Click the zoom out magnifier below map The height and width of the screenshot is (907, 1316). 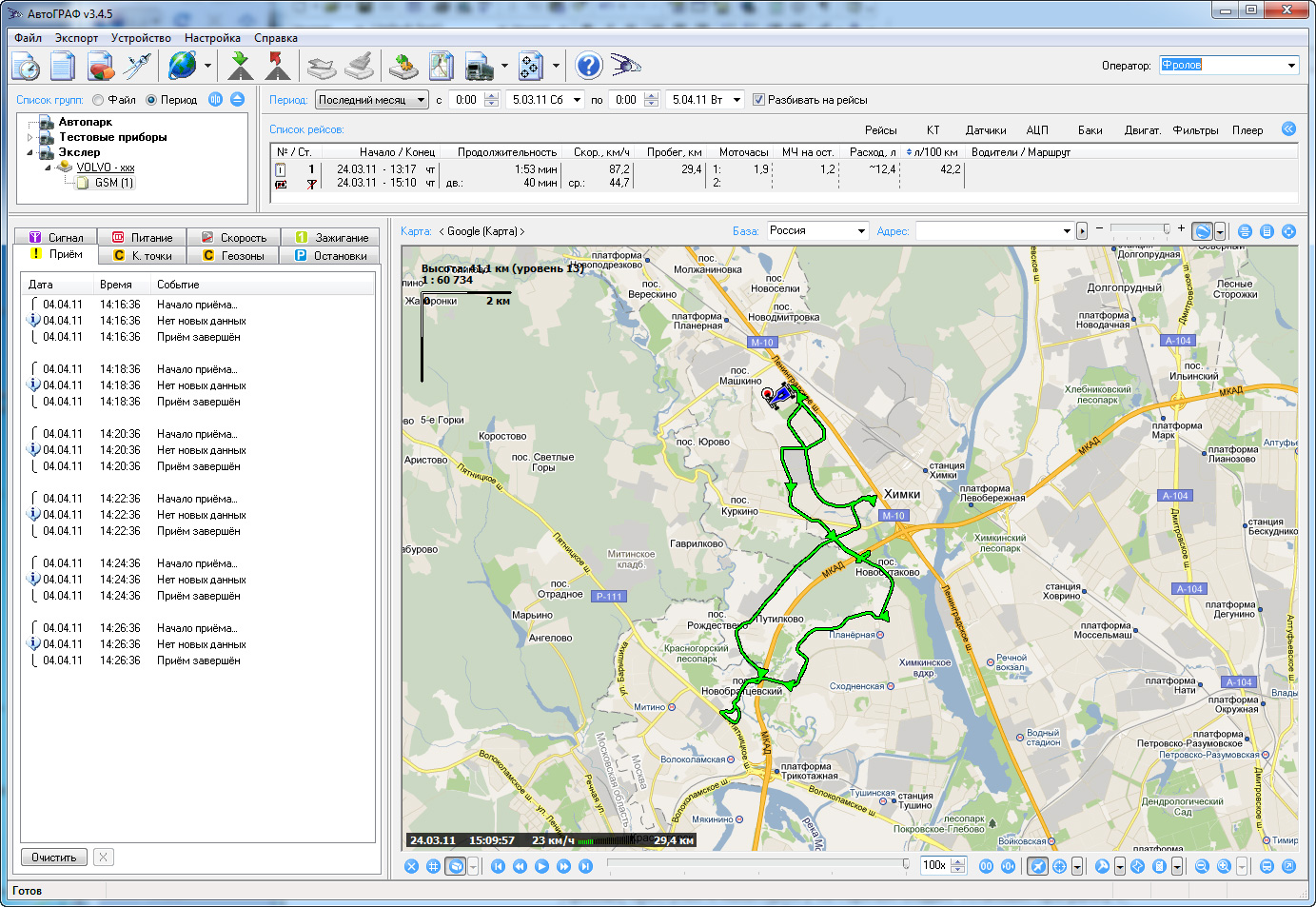click(1202, 866)
